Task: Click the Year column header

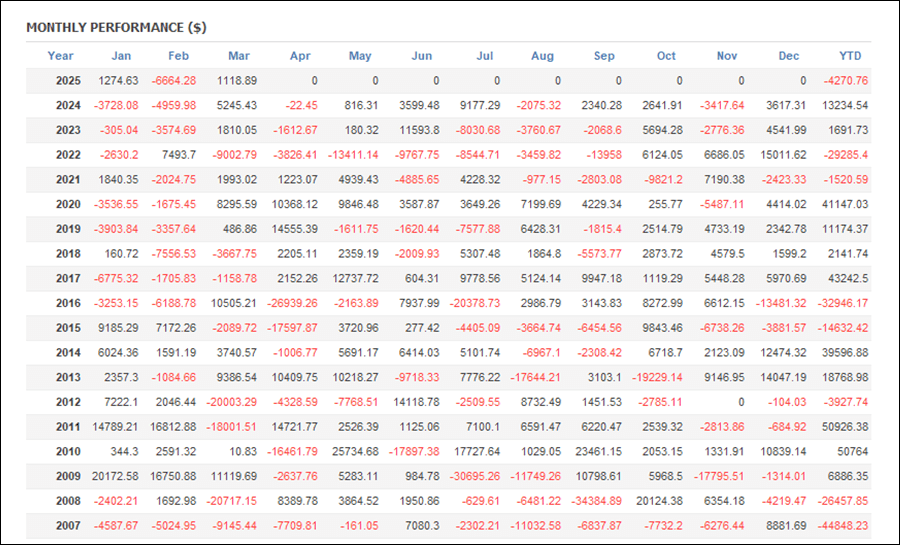Action: 60,56
